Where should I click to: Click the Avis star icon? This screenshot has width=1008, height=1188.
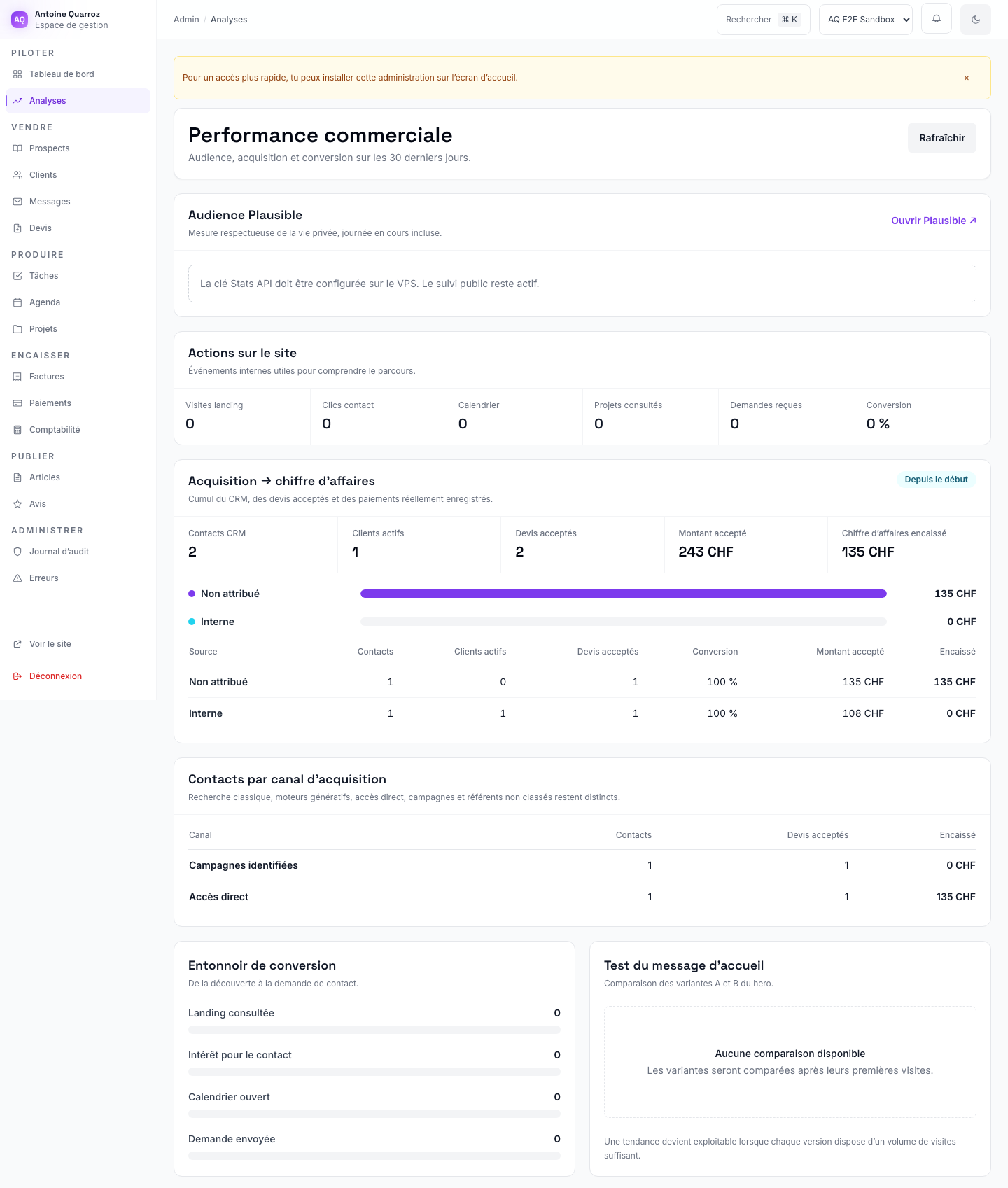17,504
